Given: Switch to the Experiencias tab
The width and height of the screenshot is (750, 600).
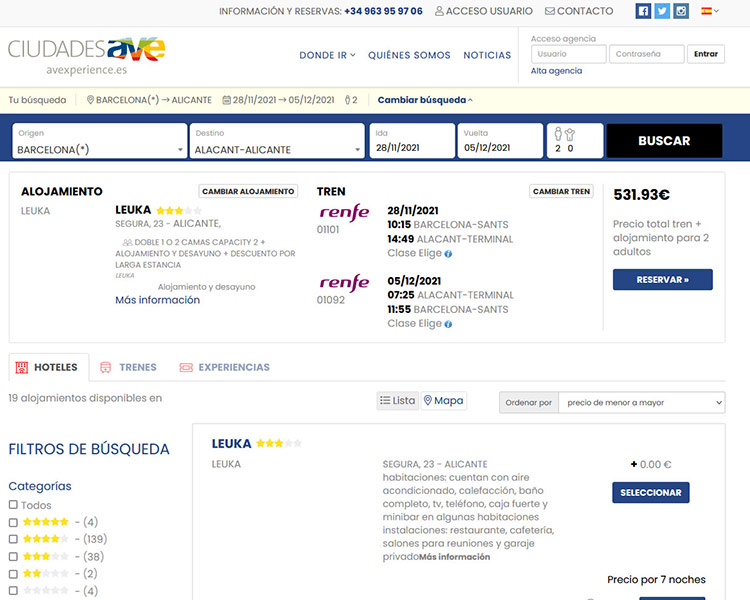Looking at the screenshot, I should point(224,367).
